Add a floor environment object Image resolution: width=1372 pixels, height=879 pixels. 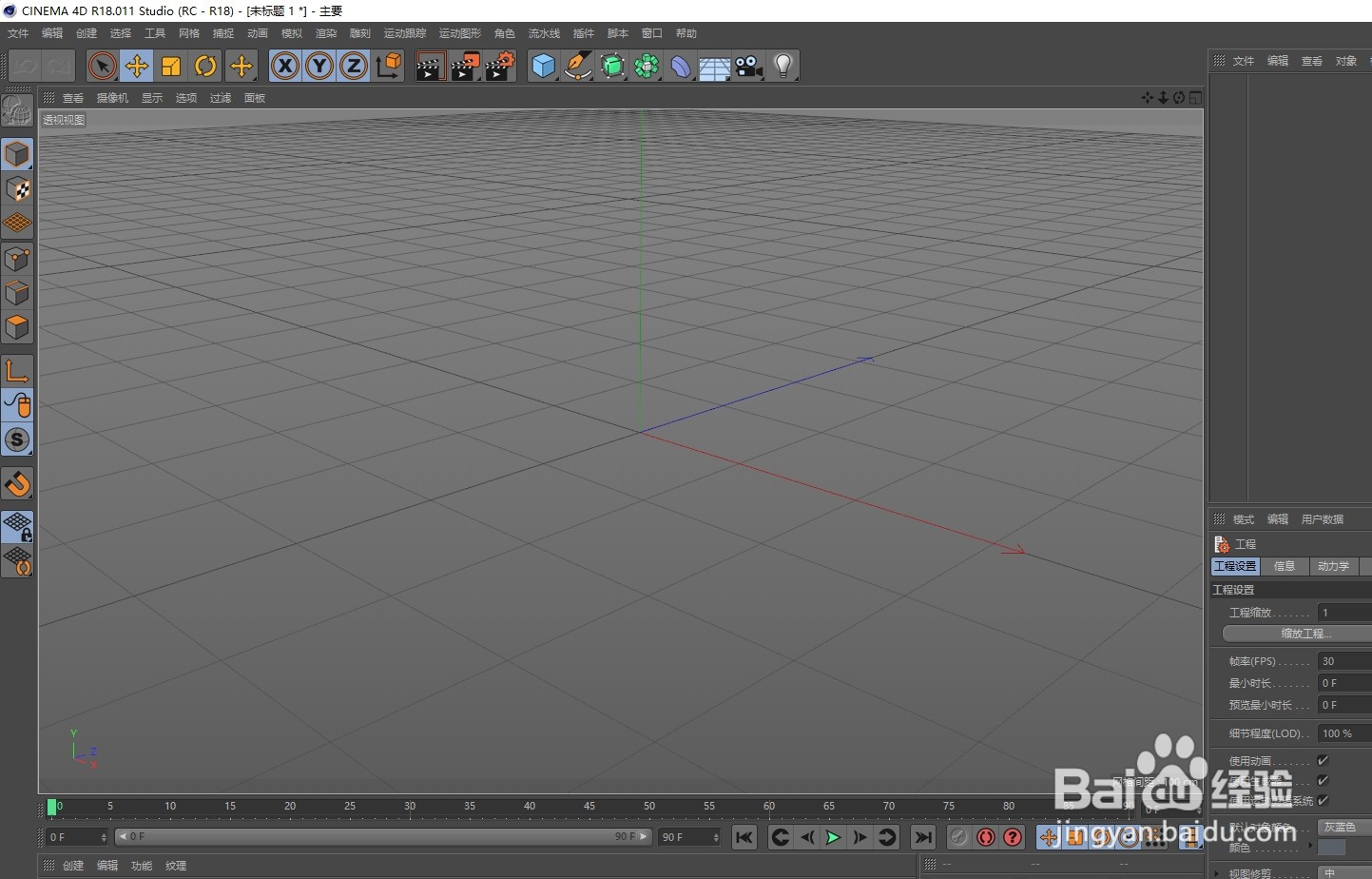[715, 66]
